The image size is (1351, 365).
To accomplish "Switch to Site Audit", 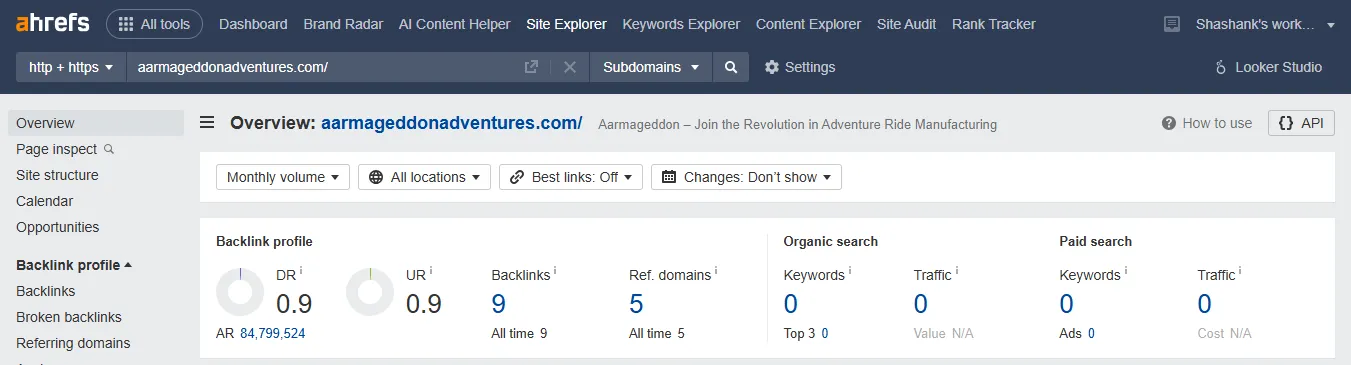I will pyautogui.click(x=907, y=24).
